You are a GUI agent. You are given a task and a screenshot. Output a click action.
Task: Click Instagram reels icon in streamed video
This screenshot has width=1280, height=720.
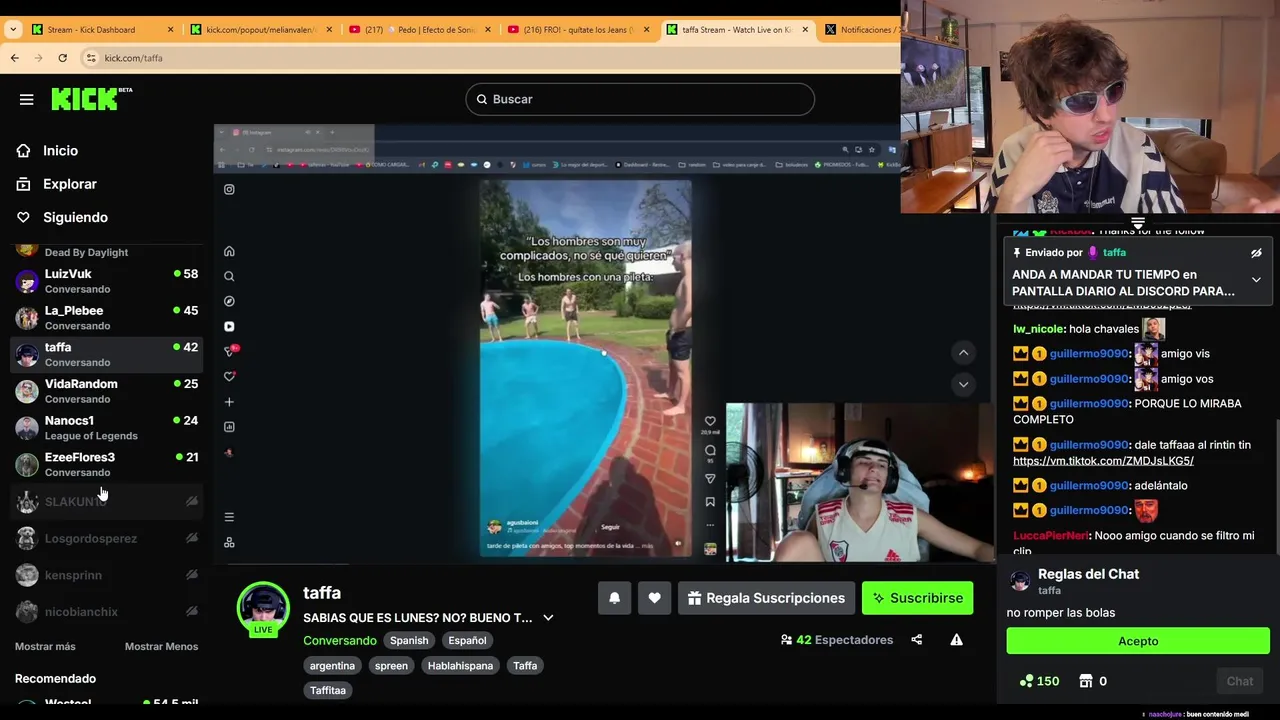(x=229, y=326)
